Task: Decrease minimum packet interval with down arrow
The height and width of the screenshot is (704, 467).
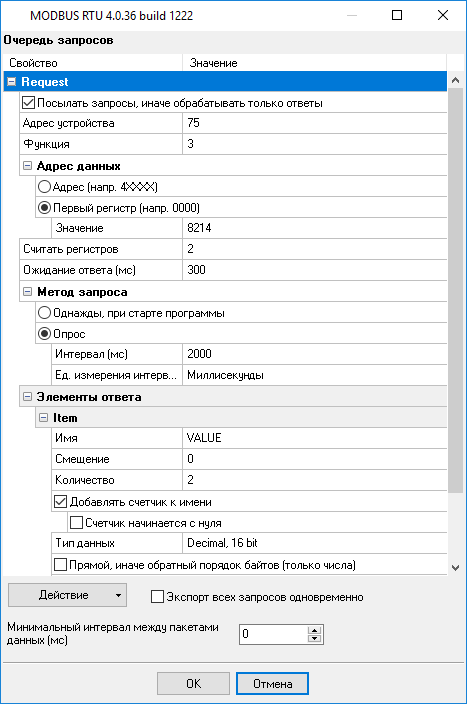Action: coord(315,638)
